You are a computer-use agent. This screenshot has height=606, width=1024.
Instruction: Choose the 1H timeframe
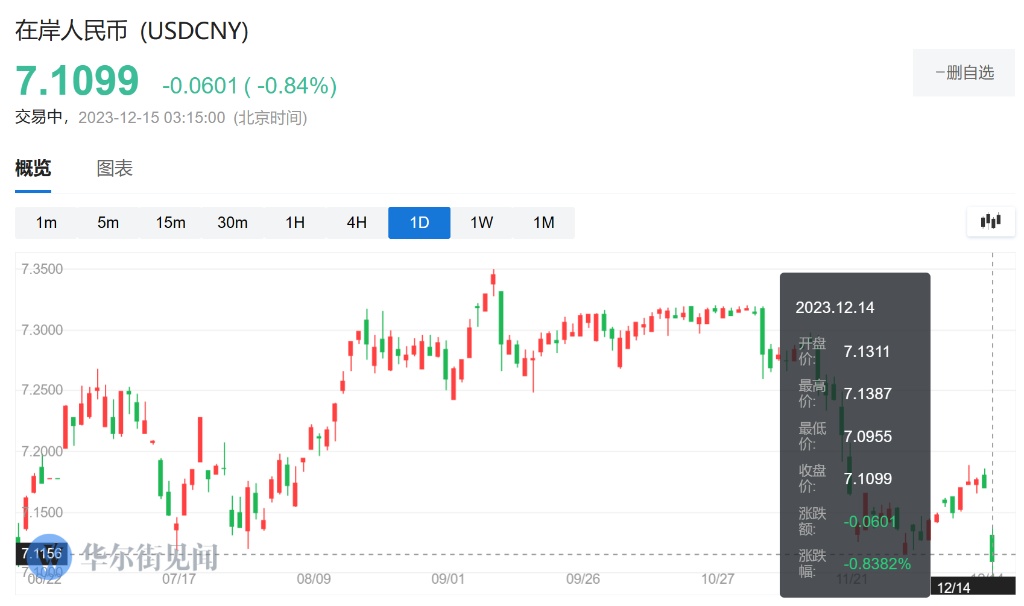(295, 222)
